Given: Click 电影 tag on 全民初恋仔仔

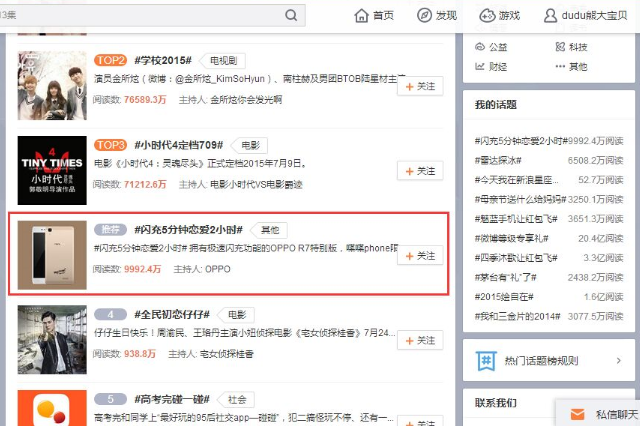Looking at the screenshot, I should [236, 315].
